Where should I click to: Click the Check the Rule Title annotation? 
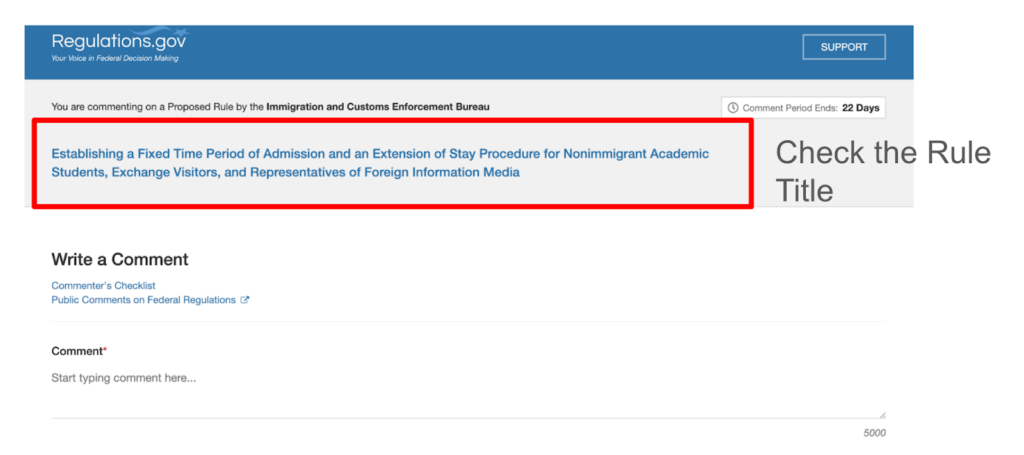[882, 170]
